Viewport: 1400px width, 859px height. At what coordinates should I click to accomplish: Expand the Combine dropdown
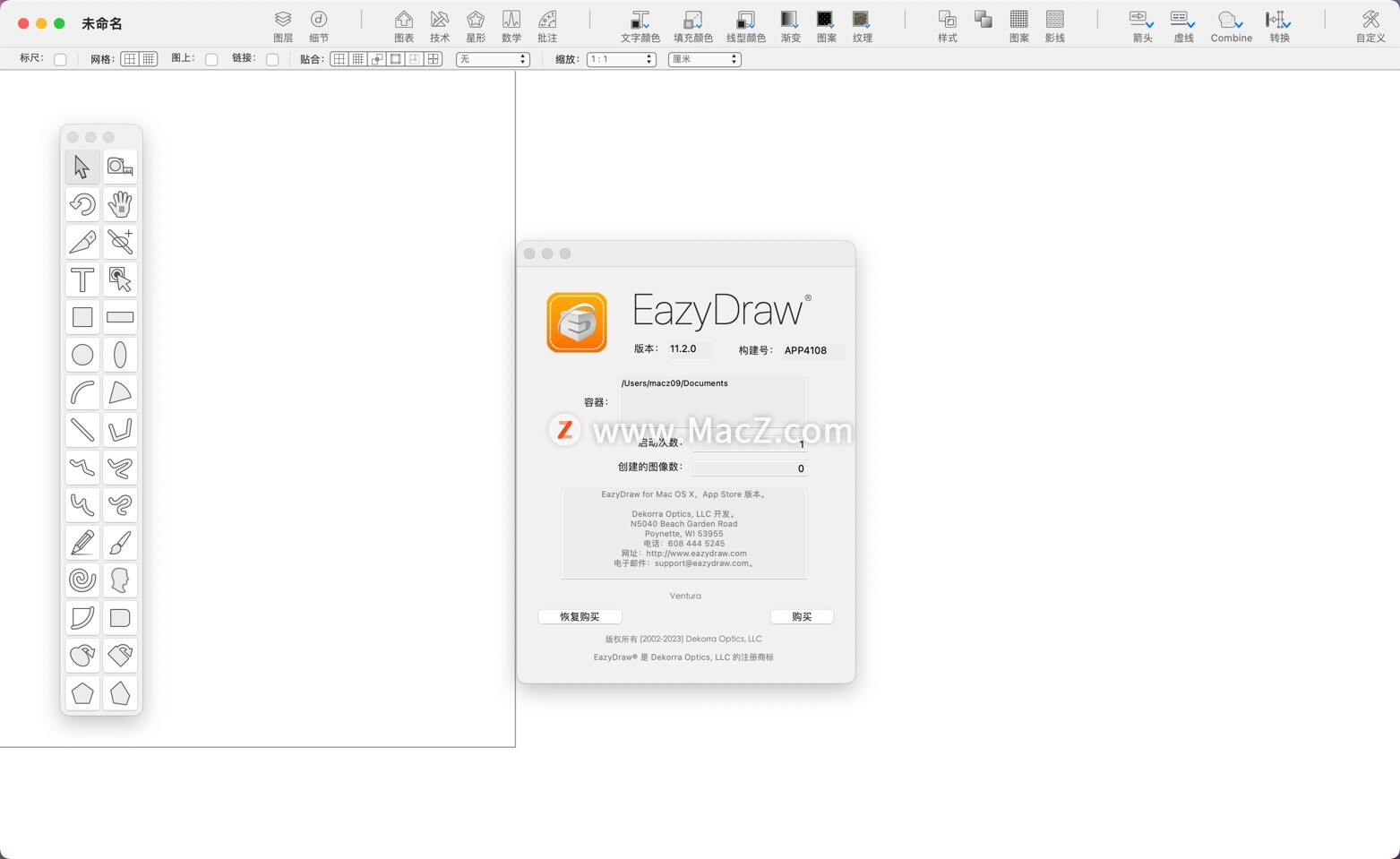(x=1231, y=26)
